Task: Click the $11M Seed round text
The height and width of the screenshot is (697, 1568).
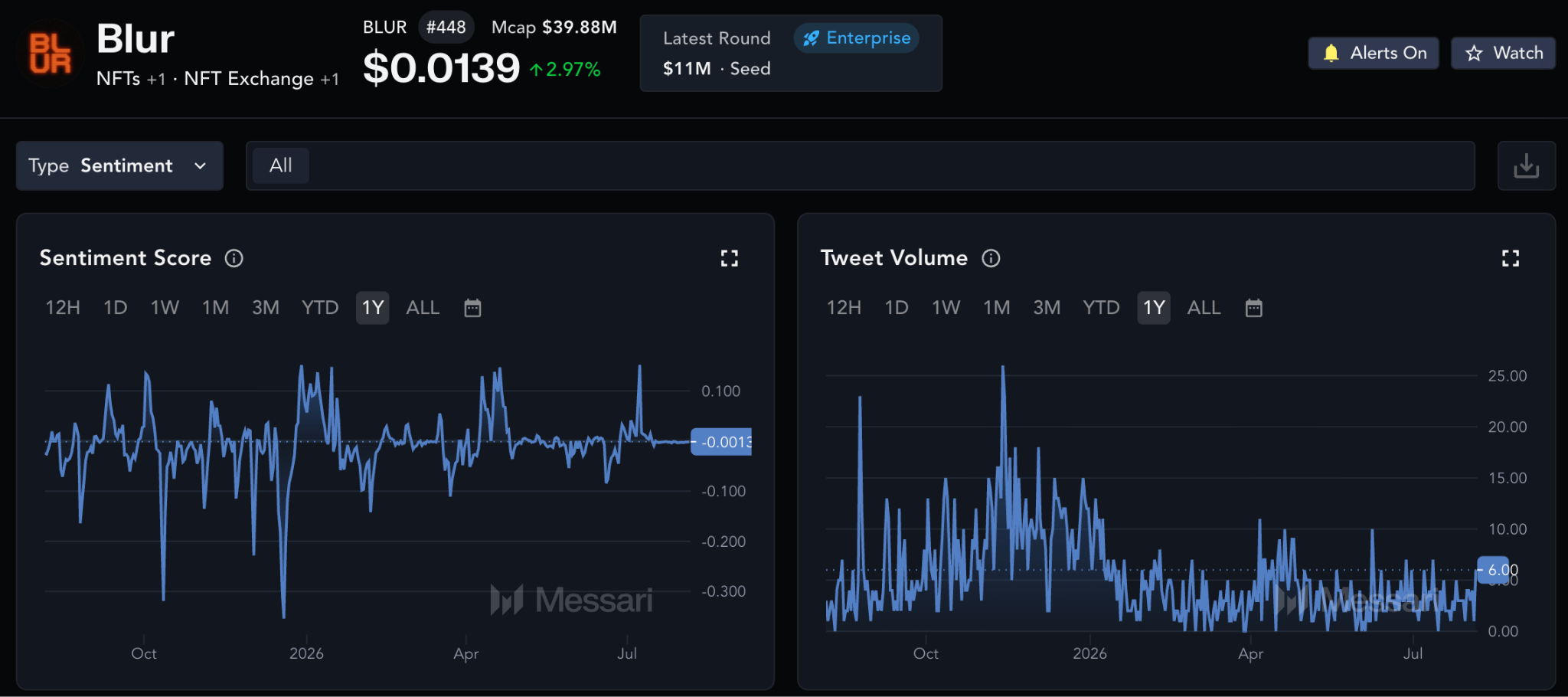Action: click(717, 69)
